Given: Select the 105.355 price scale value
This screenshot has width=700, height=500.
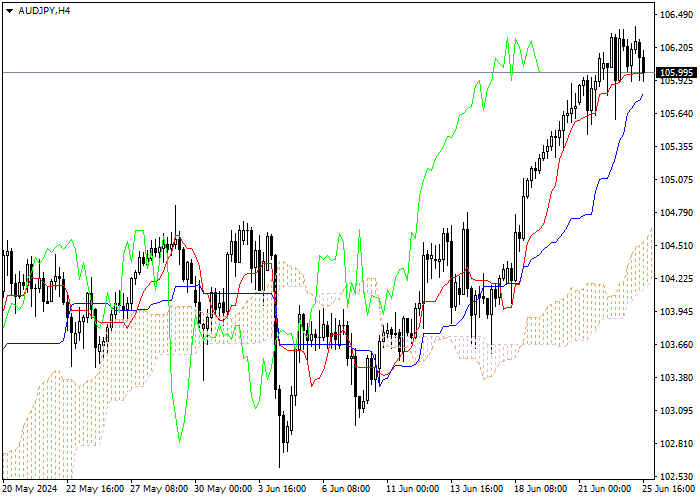Looking at the screenshot, I should click(x=676, y=147).
